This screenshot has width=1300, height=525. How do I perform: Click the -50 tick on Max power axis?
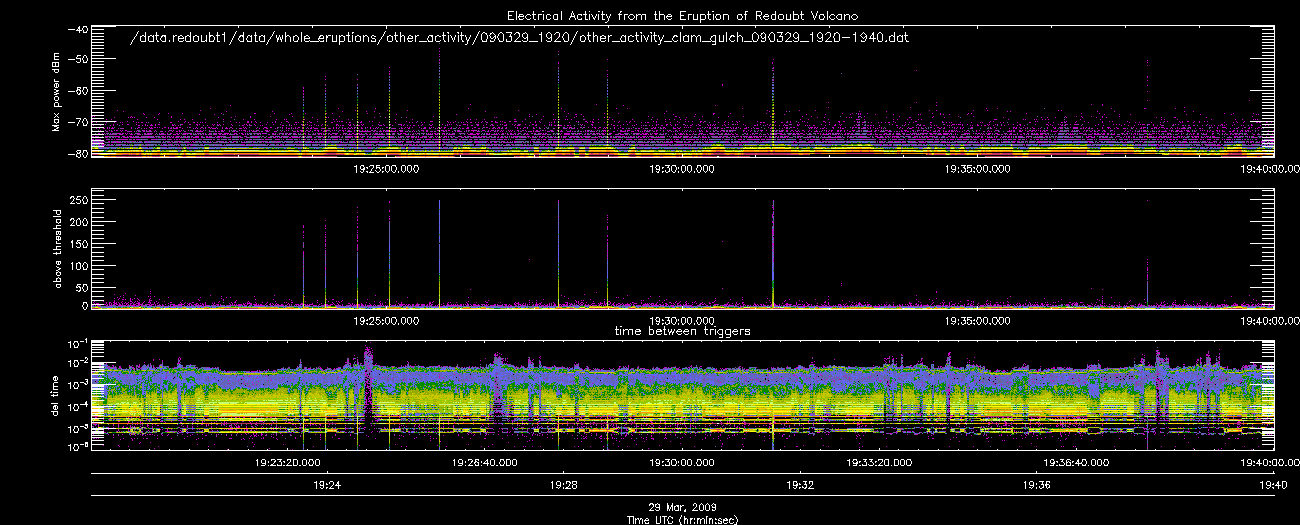(x=76, y=59)
